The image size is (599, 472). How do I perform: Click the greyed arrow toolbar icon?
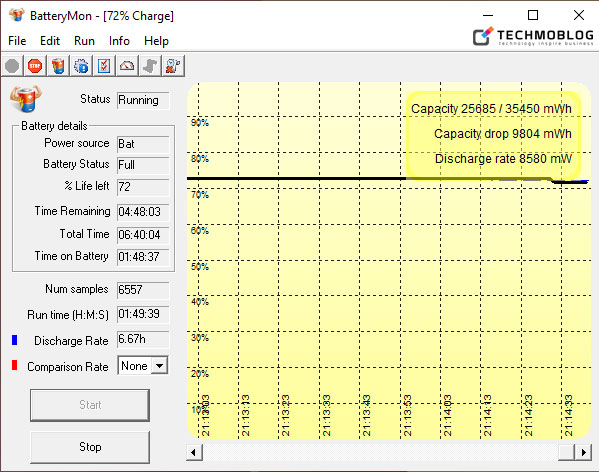[150, 66]
